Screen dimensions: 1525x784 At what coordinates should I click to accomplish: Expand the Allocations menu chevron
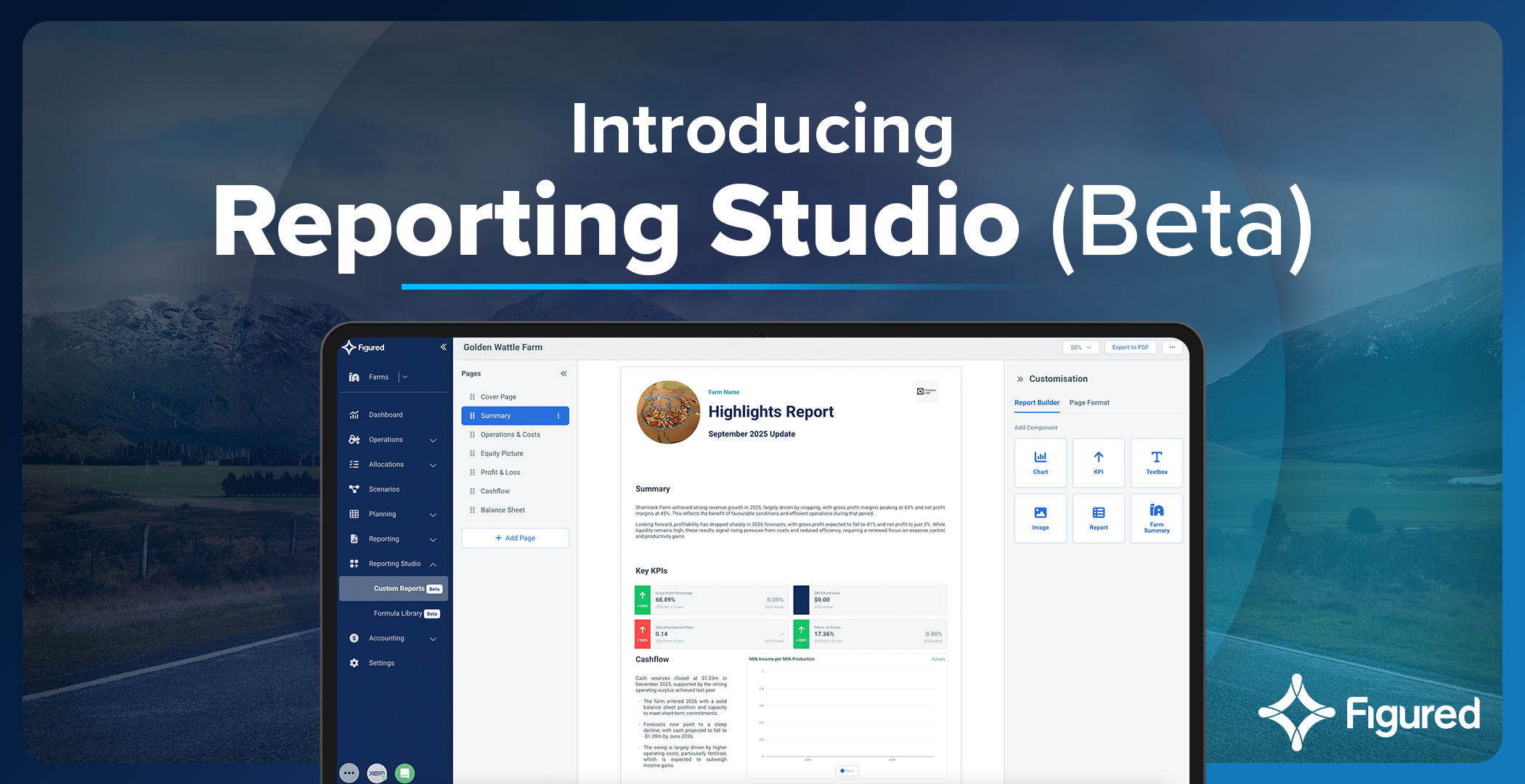point(434,465)
